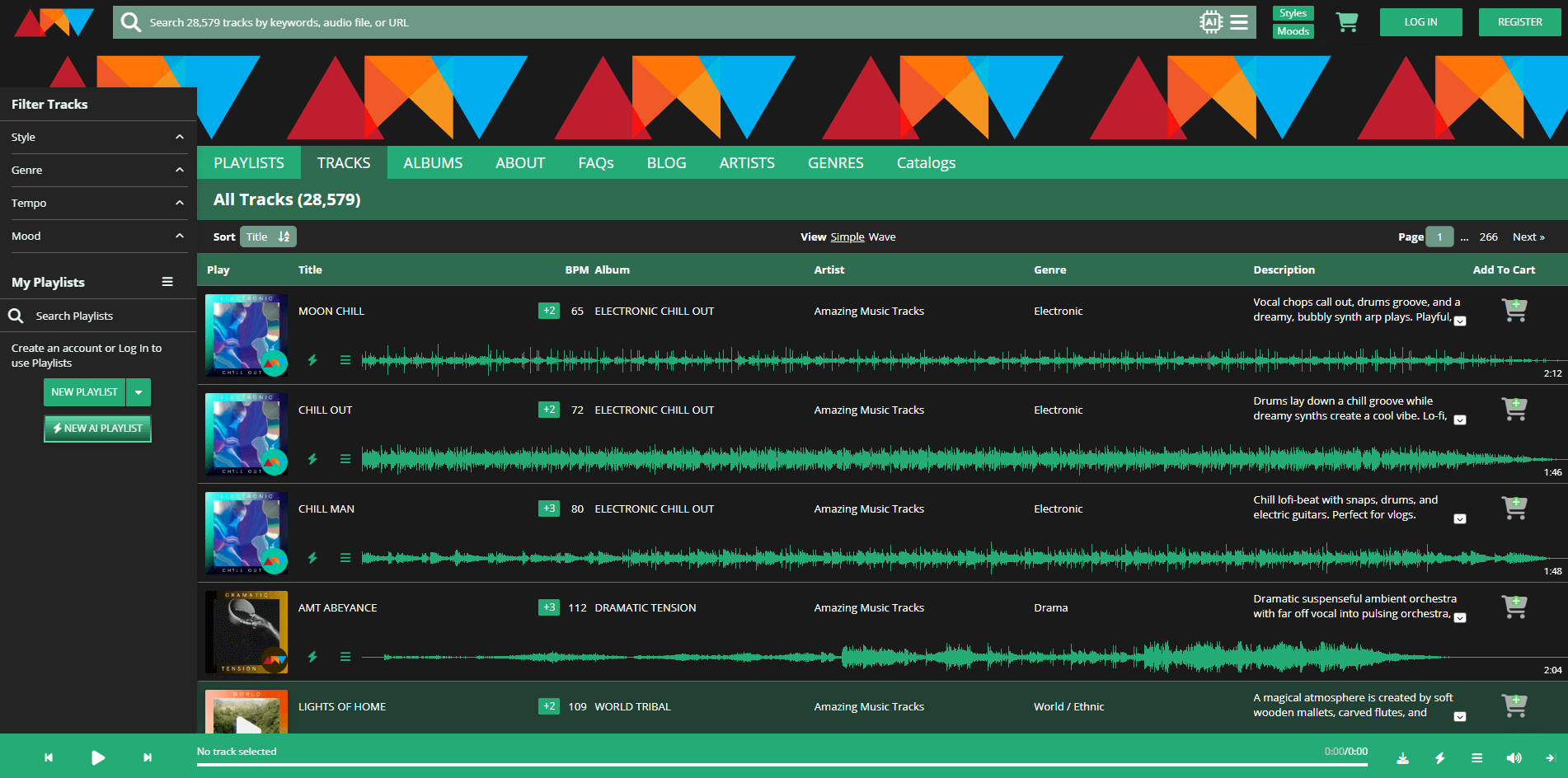Switch view to Simple mode
This screenshot has width=1568, height=778.
[x=847, y=237]
